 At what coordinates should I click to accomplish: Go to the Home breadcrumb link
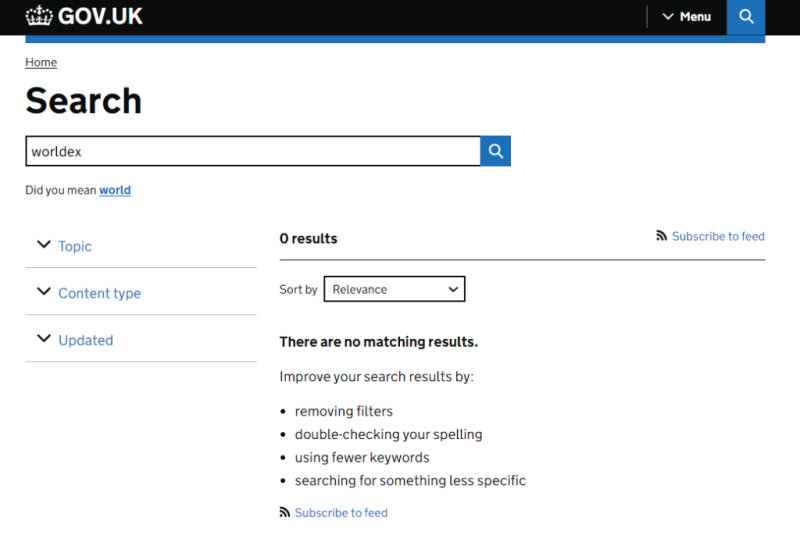41,62
